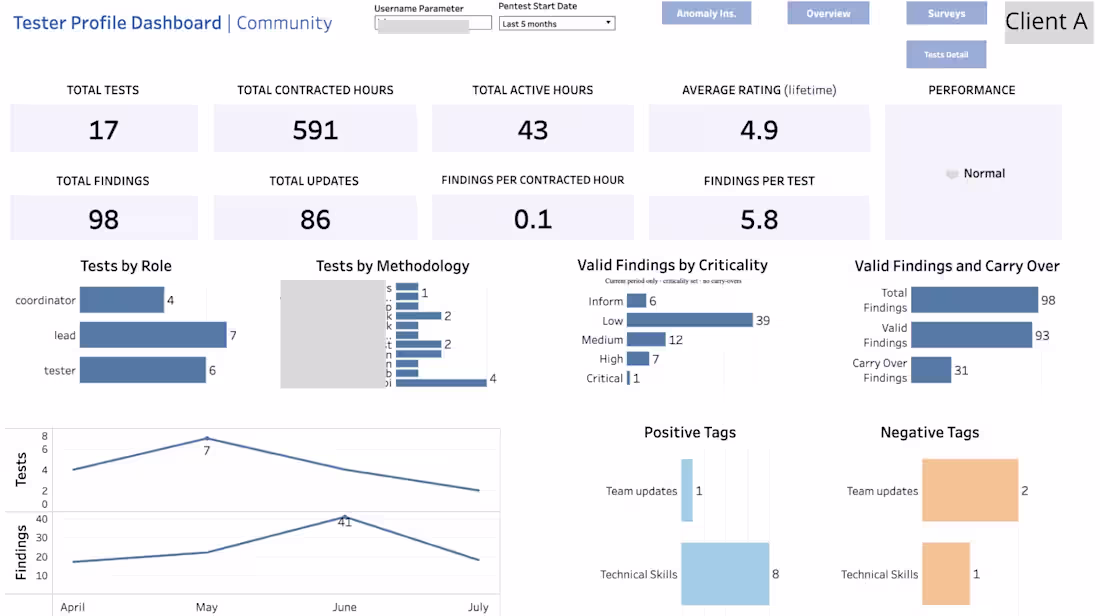This screenshot has width=1100, height=616.
Task: Select the coordinator bar in Tests by Role
Action: [x=122, y=300]
